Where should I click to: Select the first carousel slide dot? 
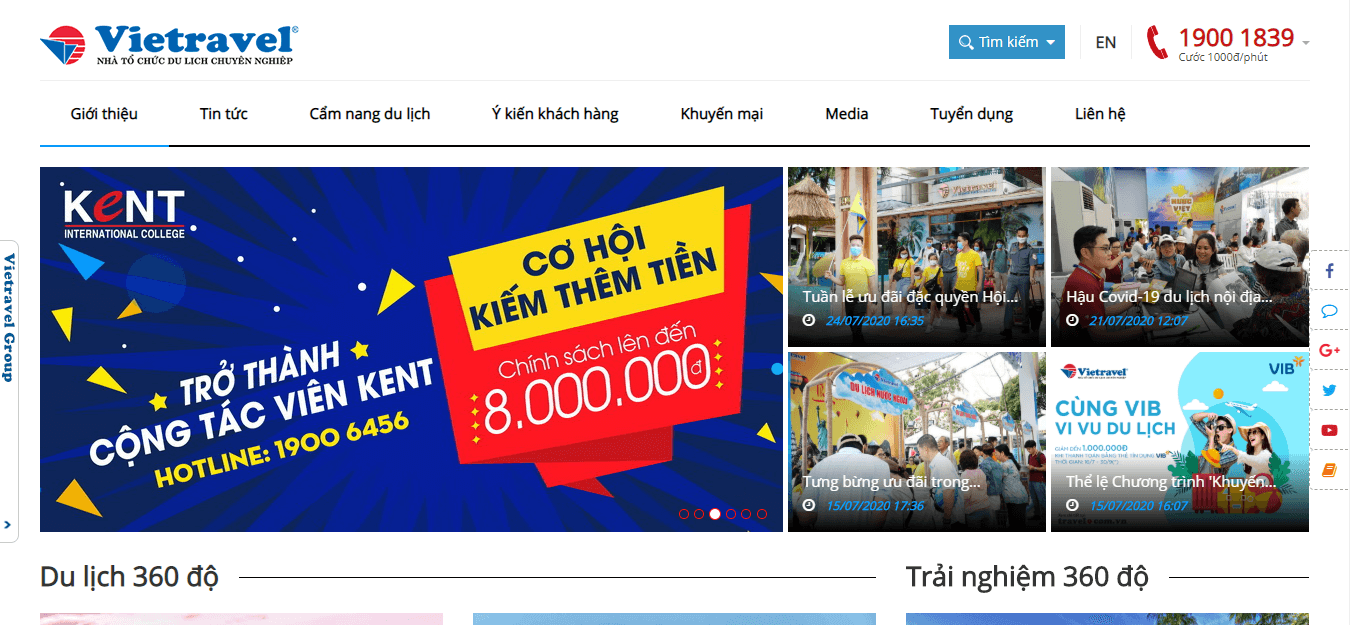pyautogui.click(x=684, y=514)
